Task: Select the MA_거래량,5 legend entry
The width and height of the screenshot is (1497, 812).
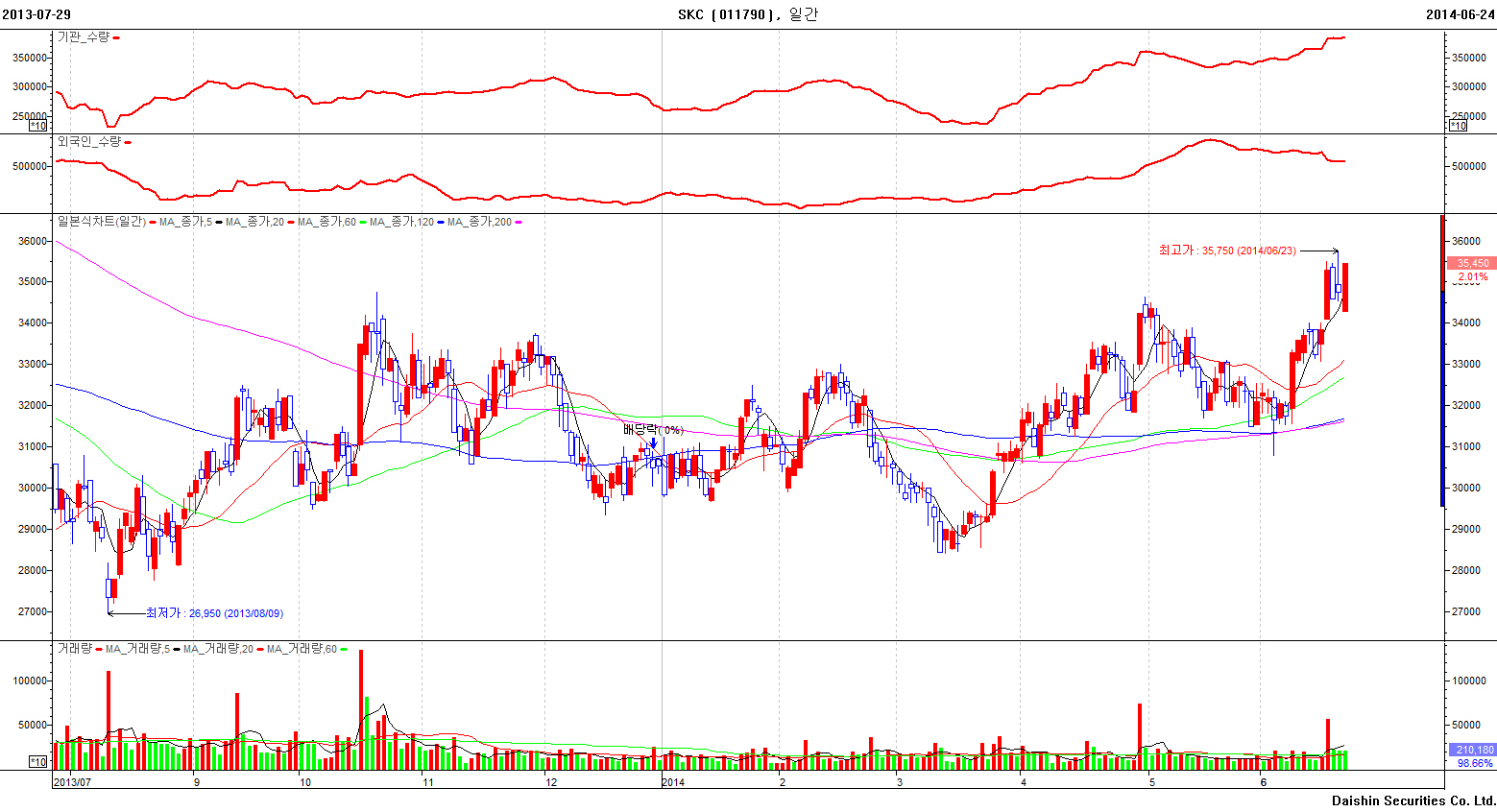Action: 137,649
